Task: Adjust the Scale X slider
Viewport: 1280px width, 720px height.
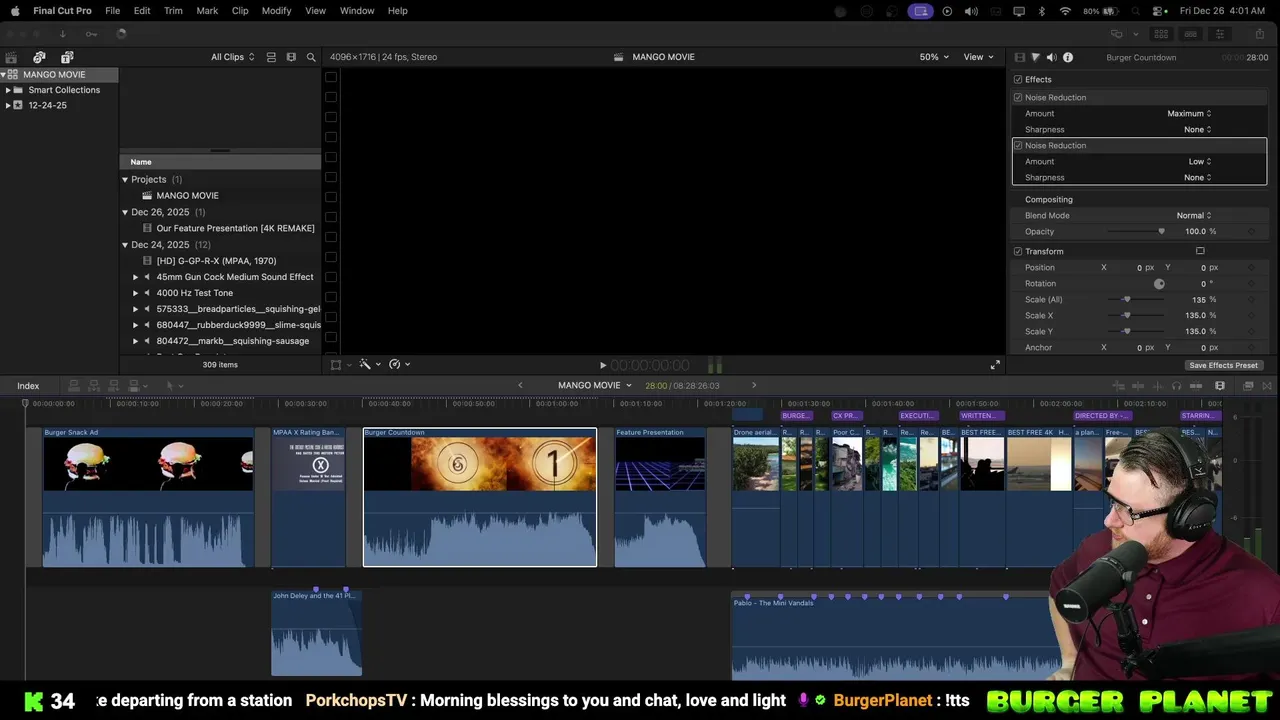Action: (1127, 315)
